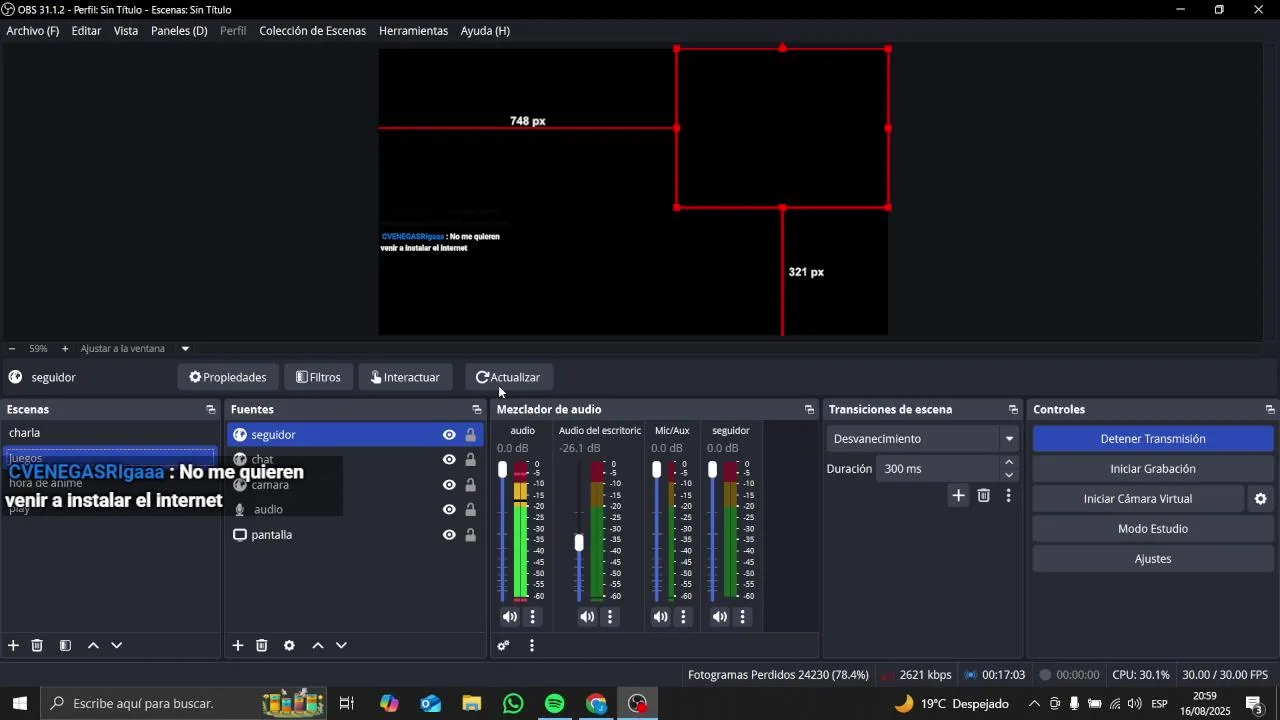Mute the audio mixer channel
The image size is (1280, 720).
point(510,617)
